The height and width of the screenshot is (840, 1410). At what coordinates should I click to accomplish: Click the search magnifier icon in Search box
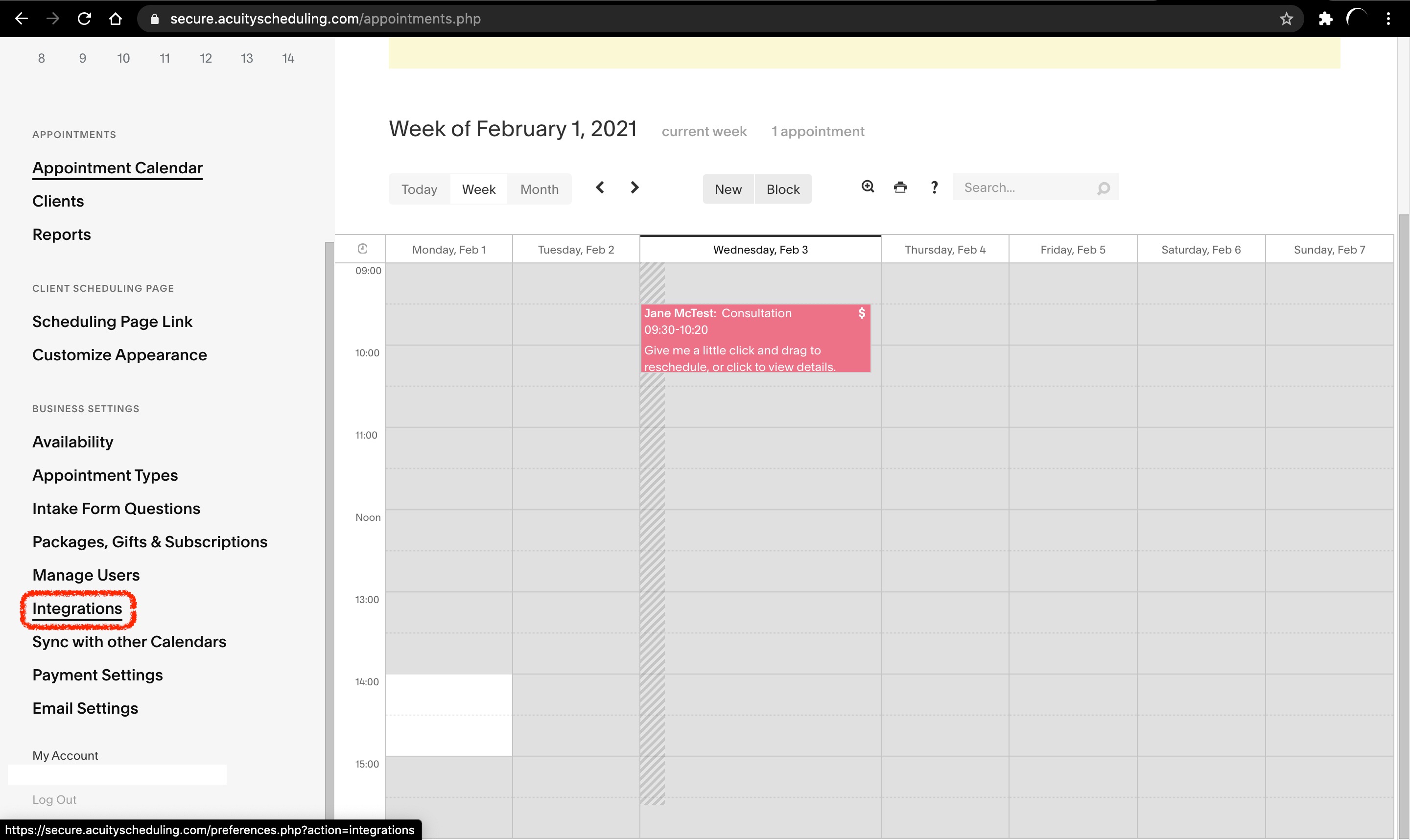(1103, 188)
